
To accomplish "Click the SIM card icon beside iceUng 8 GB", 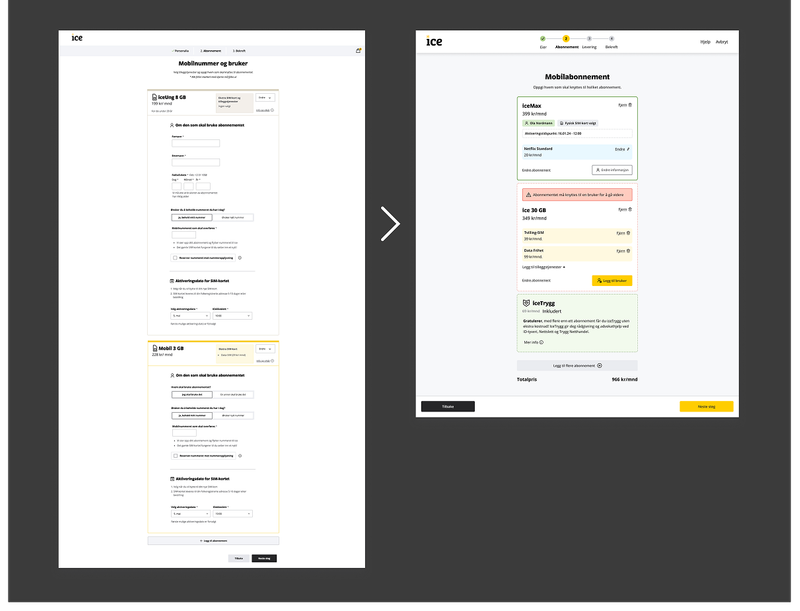I will [154, 97].
